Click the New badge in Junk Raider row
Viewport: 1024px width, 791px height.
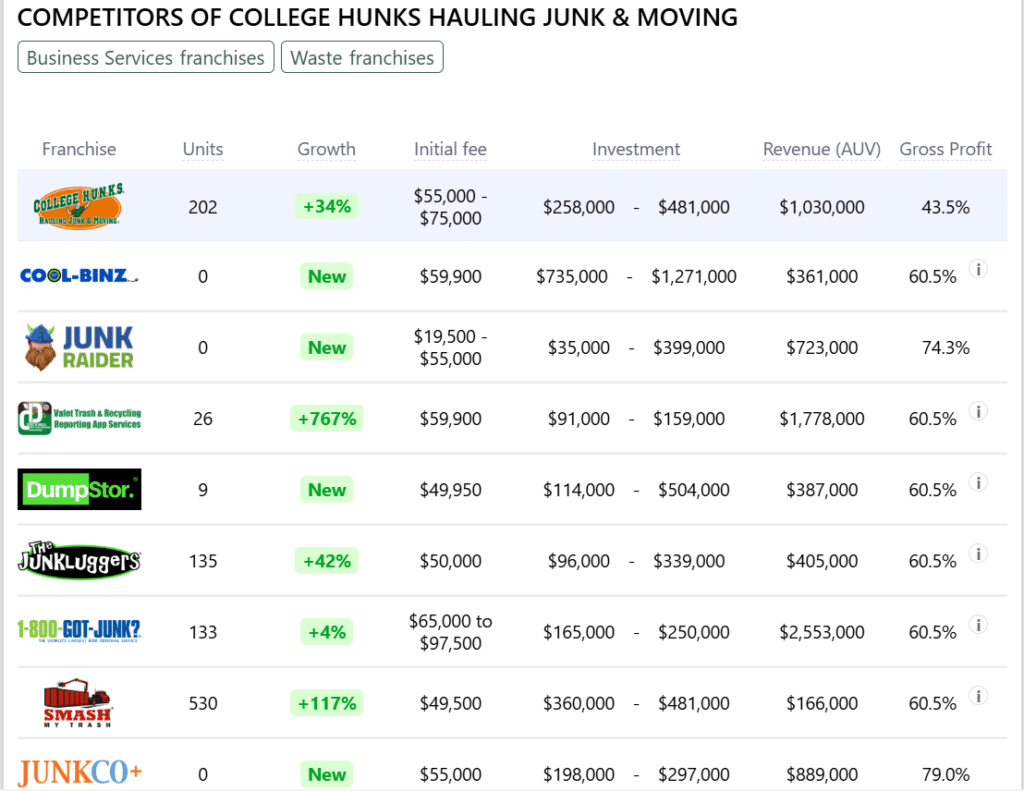(x=327, y=347)
